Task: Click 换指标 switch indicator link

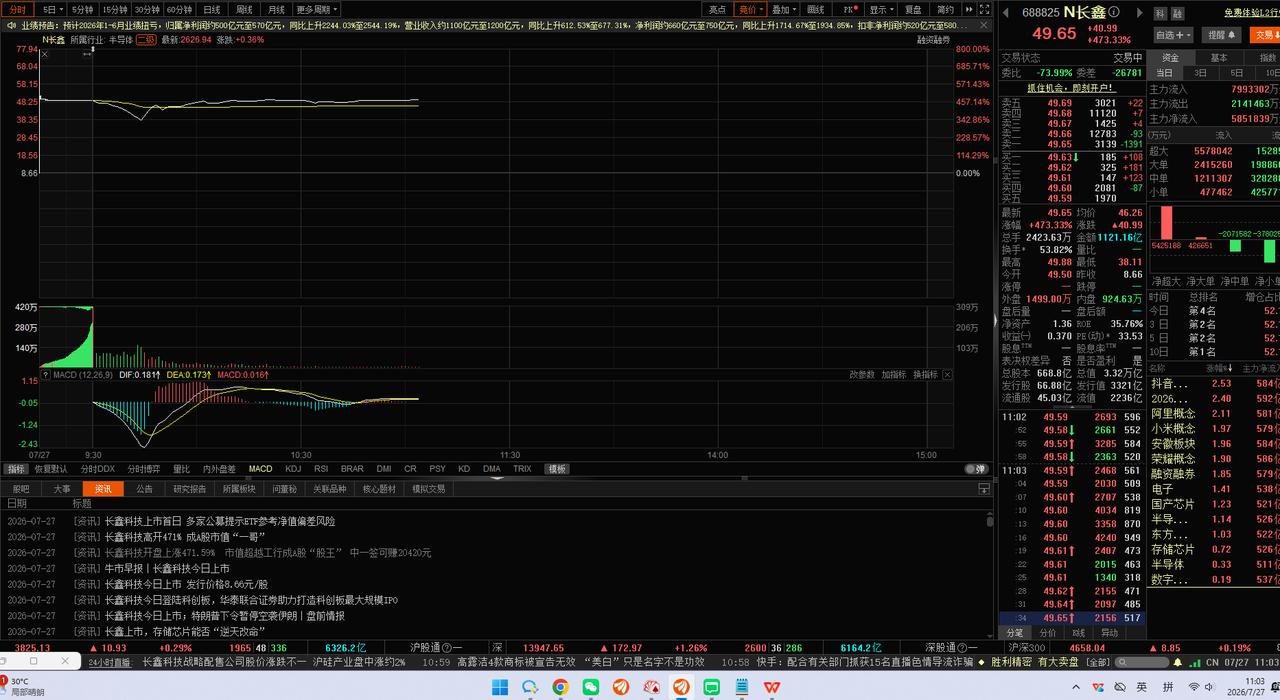Action: pyautogui.click(x=925, y=374)
